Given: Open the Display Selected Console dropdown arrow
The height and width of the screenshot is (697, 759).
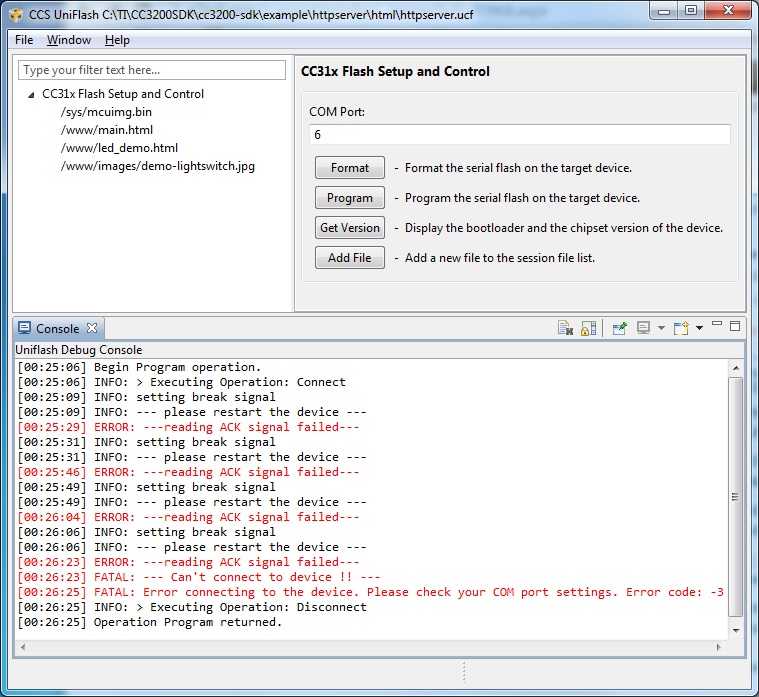Looking at the screenshot, I should point(661,328).
